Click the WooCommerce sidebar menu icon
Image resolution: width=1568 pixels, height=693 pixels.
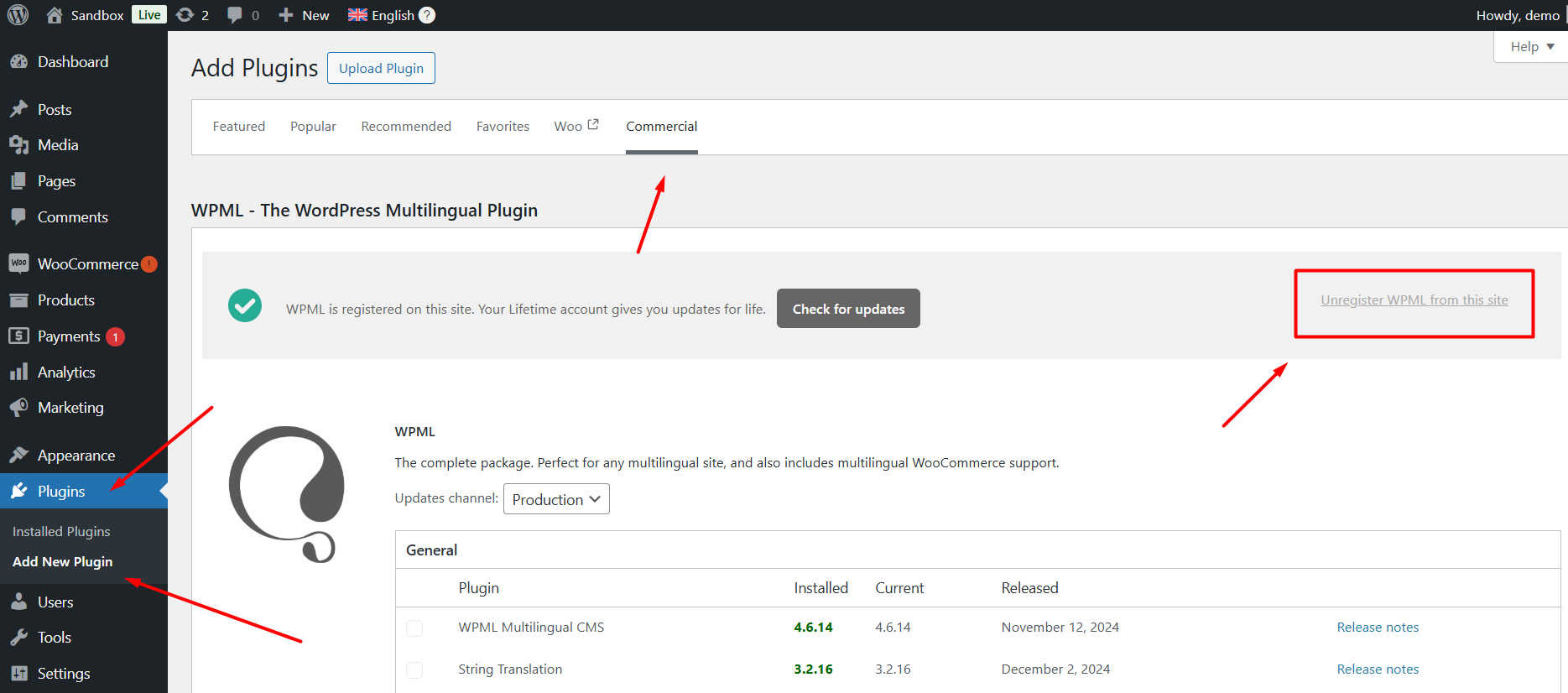pyautogui.click(x=18, y=263)
